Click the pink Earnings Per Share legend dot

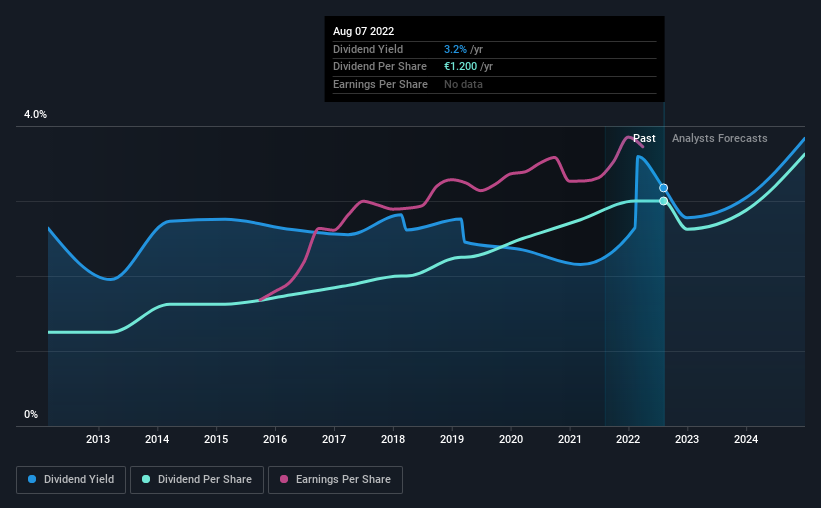(x=284, y=479)
